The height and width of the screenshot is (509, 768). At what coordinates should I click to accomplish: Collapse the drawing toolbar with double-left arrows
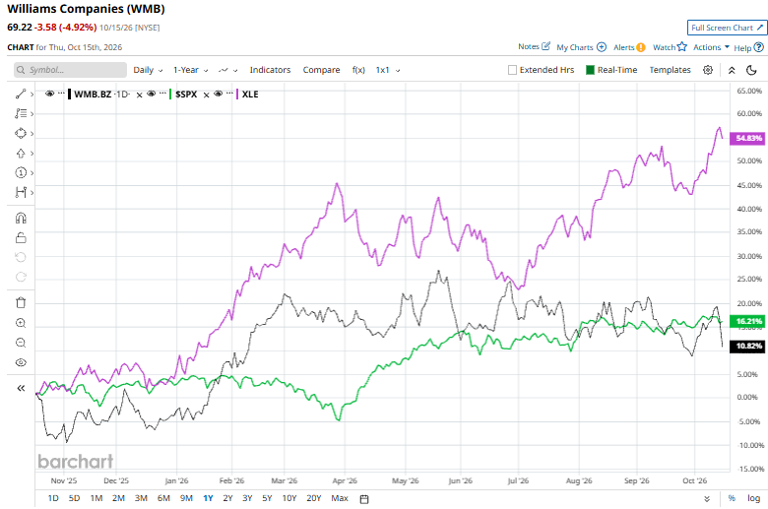pos(21,388)
